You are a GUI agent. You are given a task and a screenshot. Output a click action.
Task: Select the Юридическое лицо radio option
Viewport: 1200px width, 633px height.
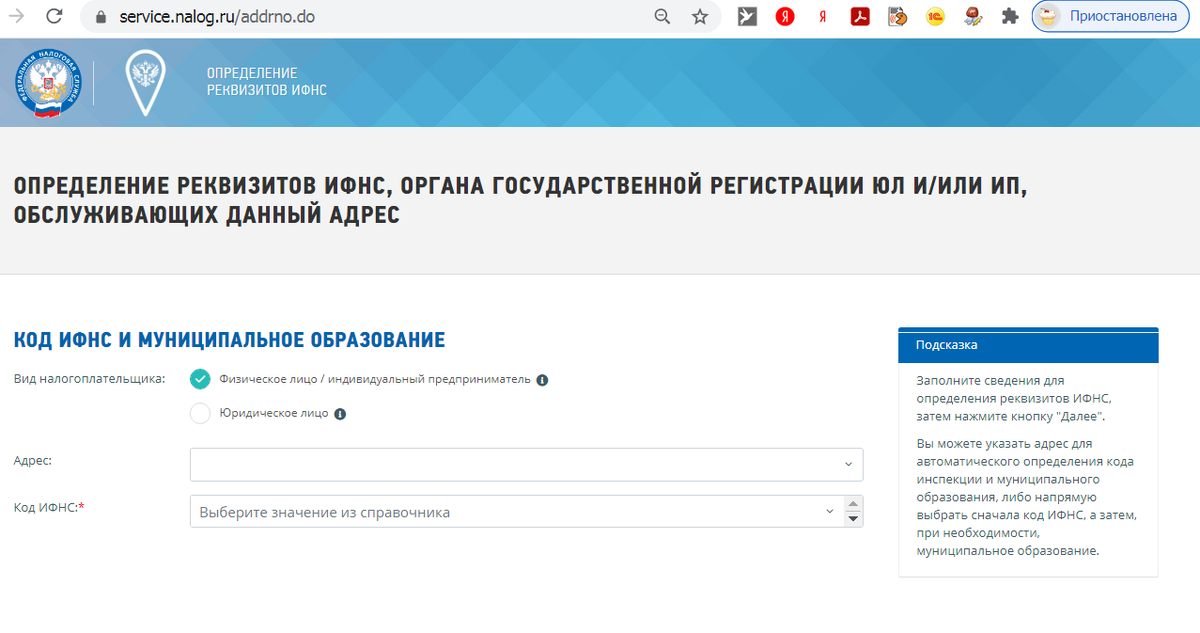[x=200, y=413]
